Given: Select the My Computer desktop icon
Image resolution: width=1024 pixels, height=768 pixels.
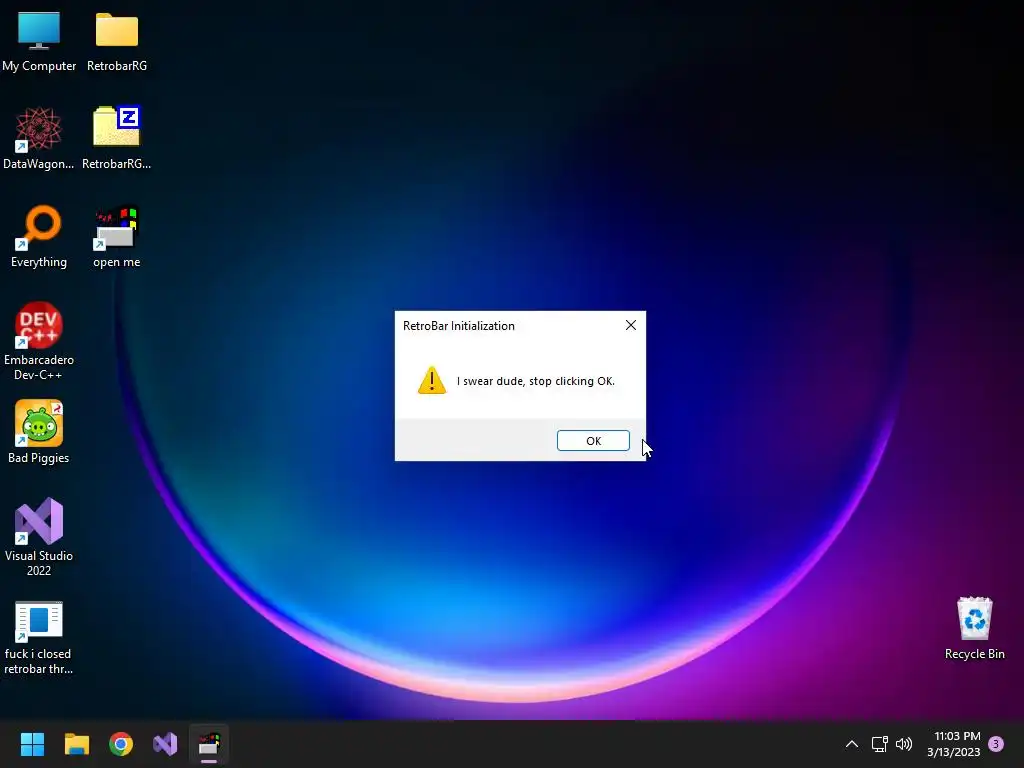Looking at the screenshot, I should pos(39,40).
